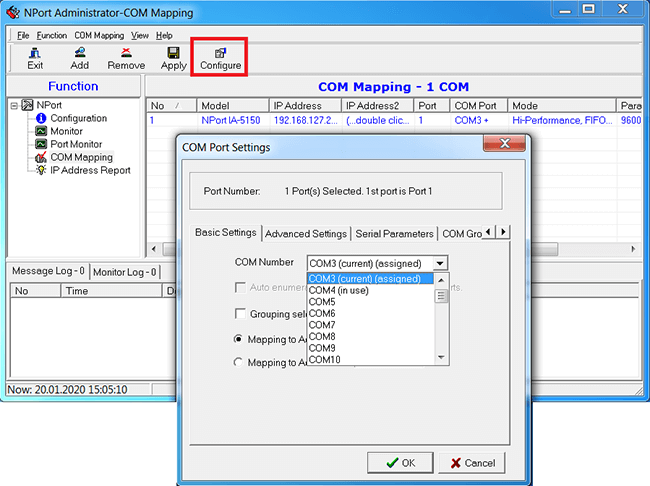Choose COM8 in the dropdown list

coord(370,337)
